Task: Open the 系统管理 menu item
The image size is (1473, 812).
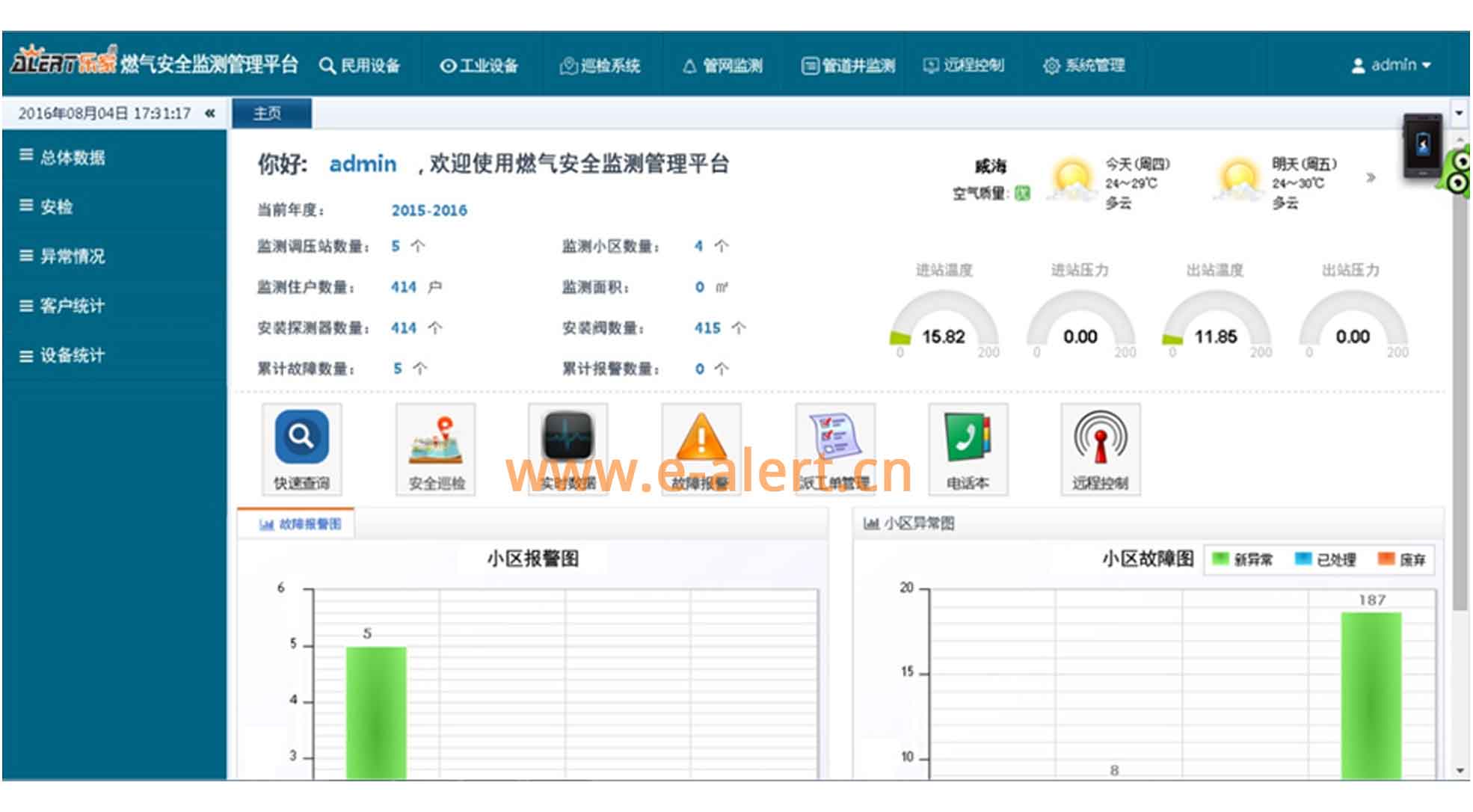Action: click(1083, 66)
